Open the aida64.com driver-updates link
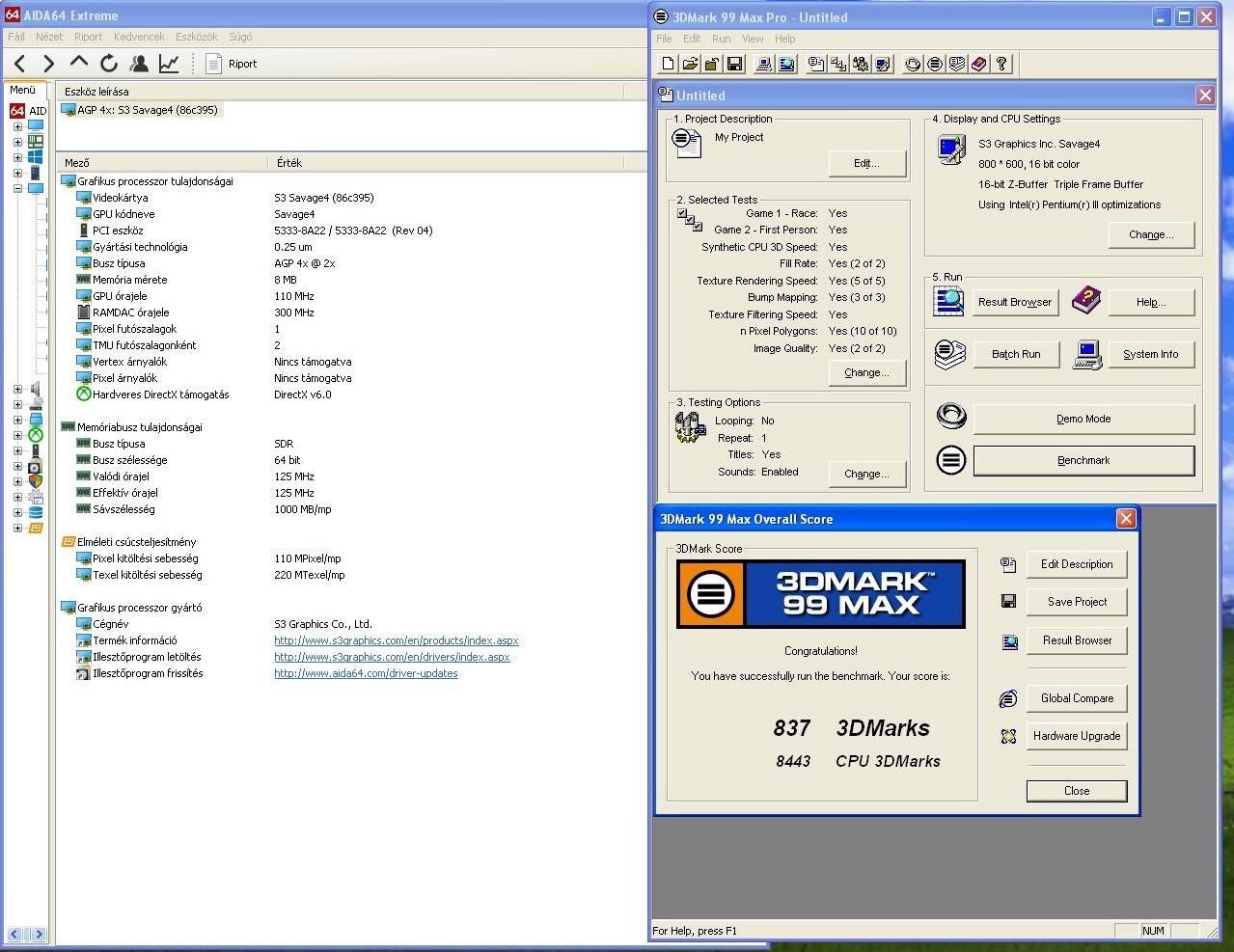1234x952 pixels. point(366,673)
